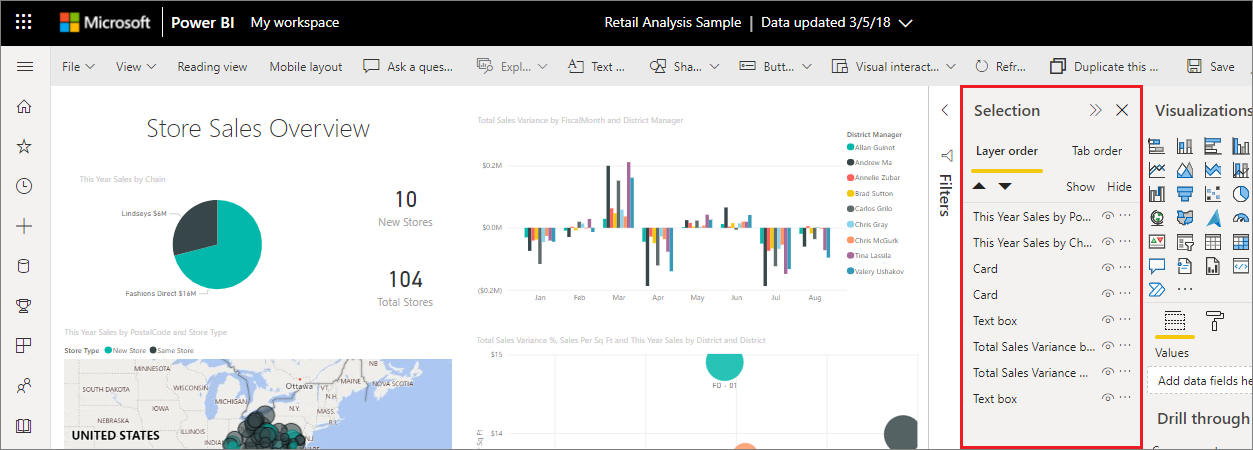Select the stacked bar chart visualization
1253x450 pixels.
1157,146
